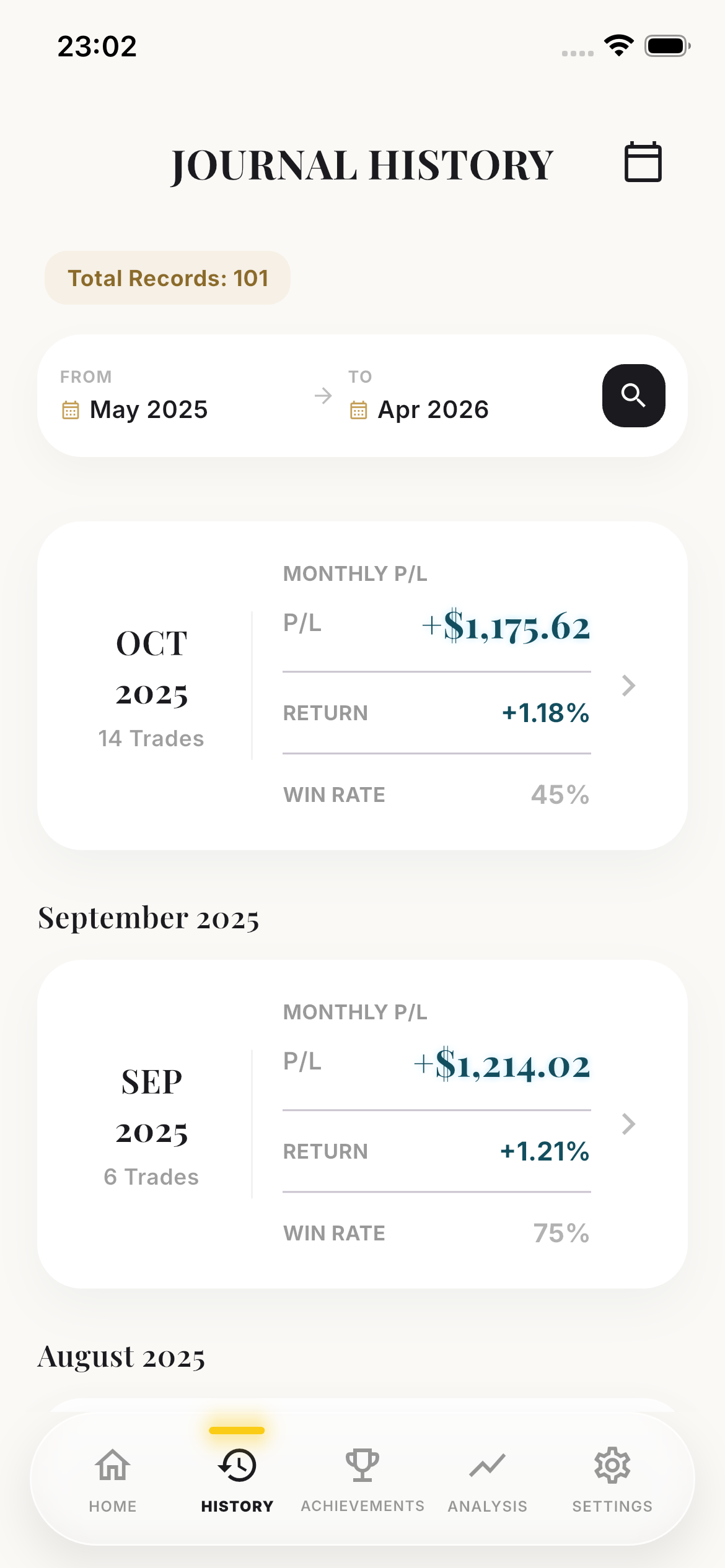Viewport: 725px width, 1568px height.
Task: Select the History clock icon
Action: (237, 1465)
